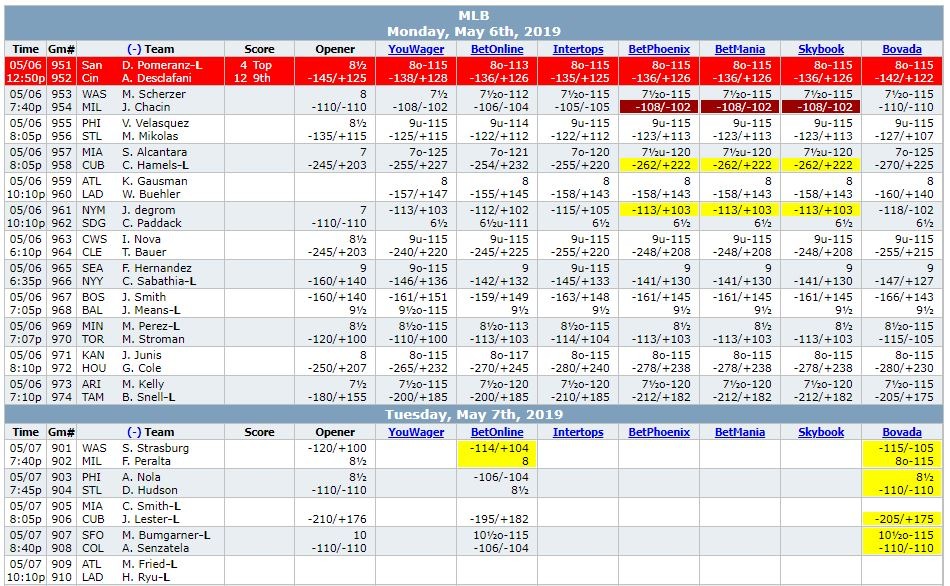The width and height of the screenshot is (950, 586).
Task: Open the Bovada link in Monday's header
Action: [x=902, y=49]
